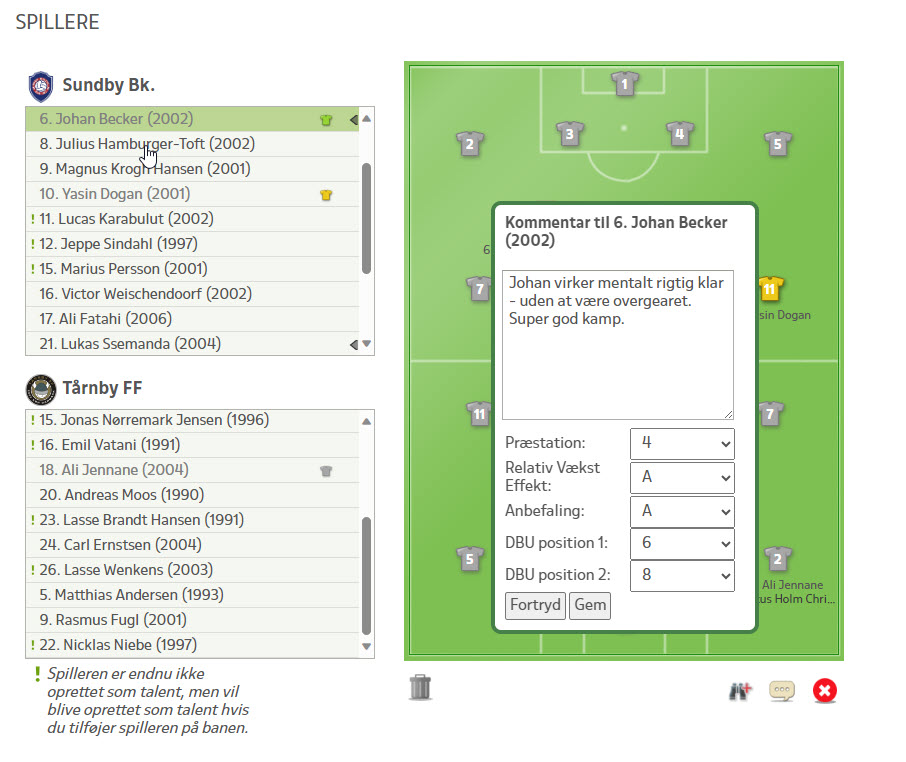Open the speech bubble comment icon

coord(781,691)
